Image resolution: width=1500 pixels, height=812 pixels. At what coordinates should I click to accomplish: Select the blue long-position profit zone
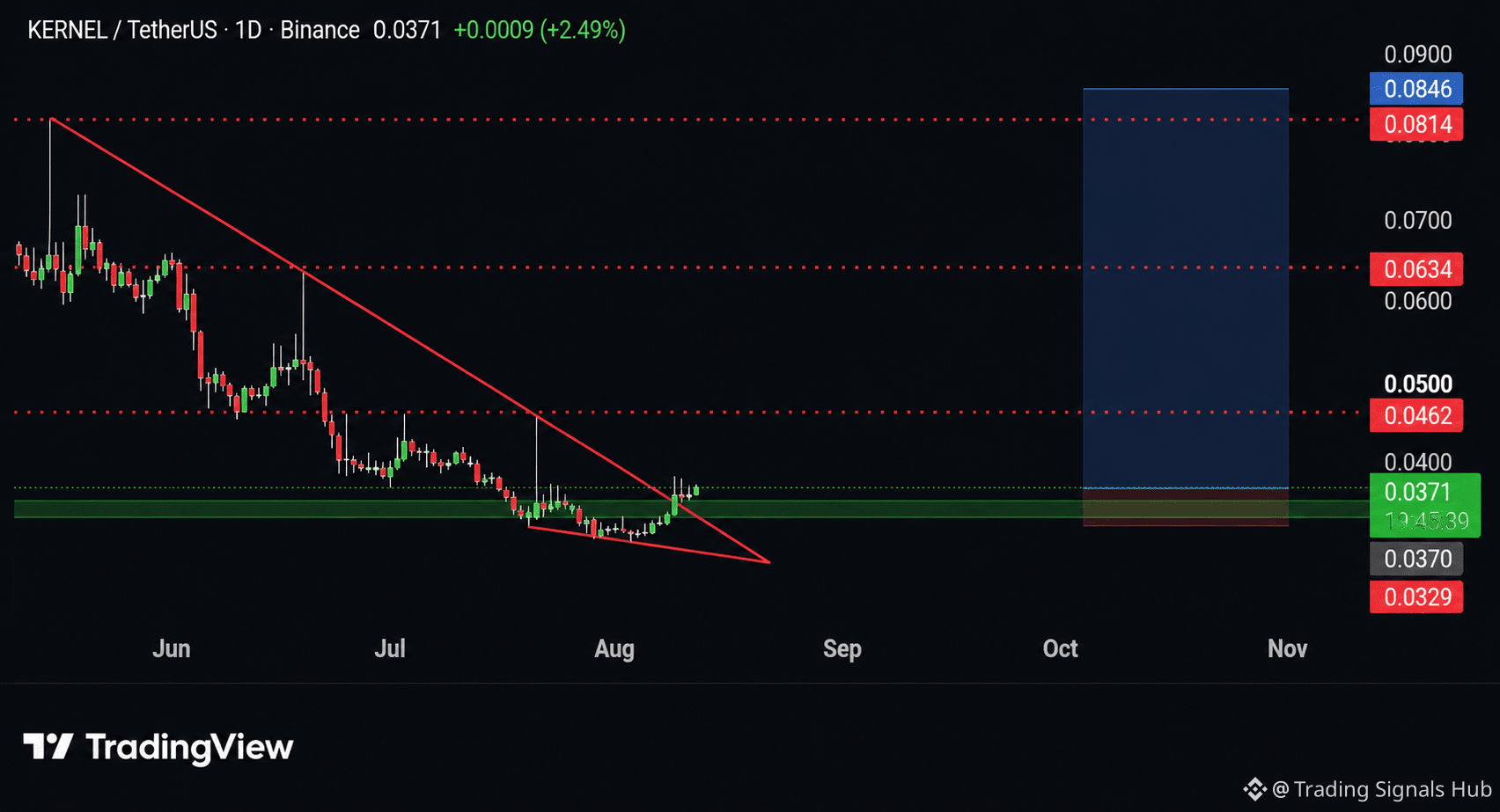tap(1186, 288)
